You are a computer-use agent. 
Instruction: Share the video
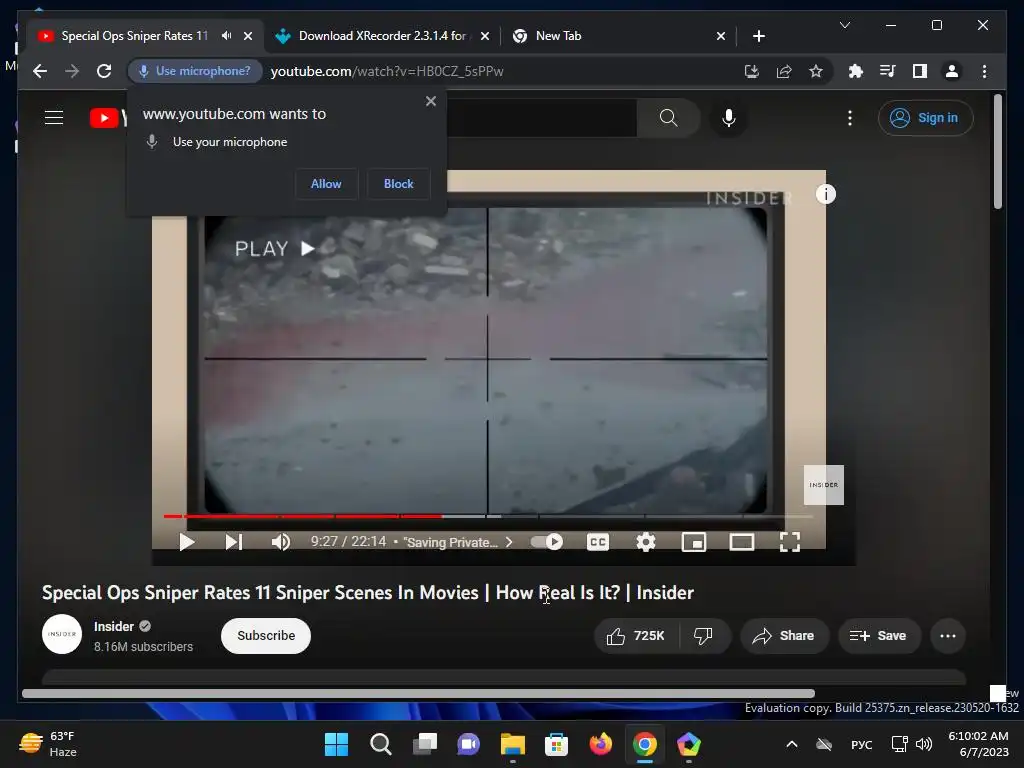click(x=784, y=635)
